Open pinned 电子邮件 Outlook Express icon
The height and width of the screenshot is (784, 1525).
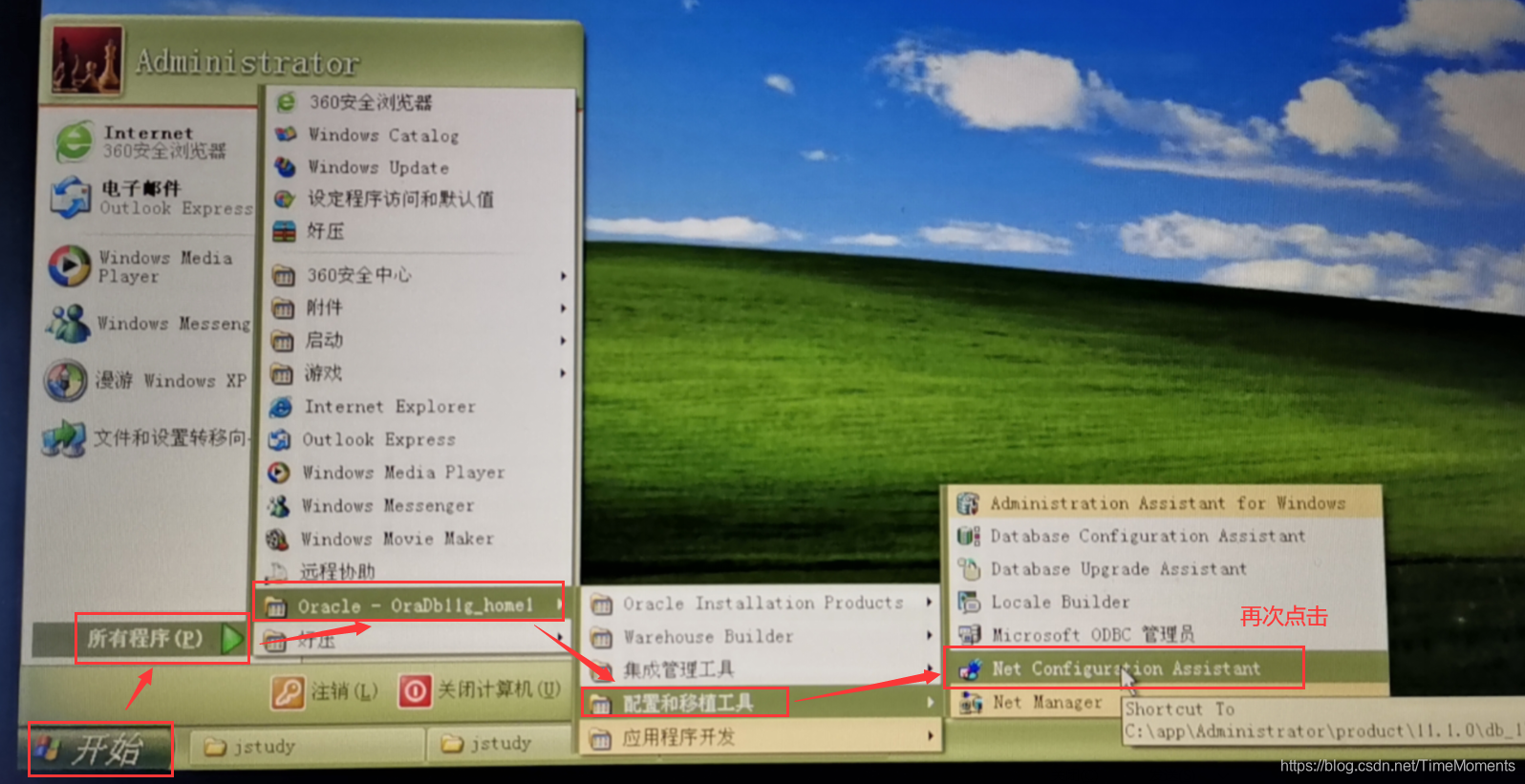[x=72, y=198]
